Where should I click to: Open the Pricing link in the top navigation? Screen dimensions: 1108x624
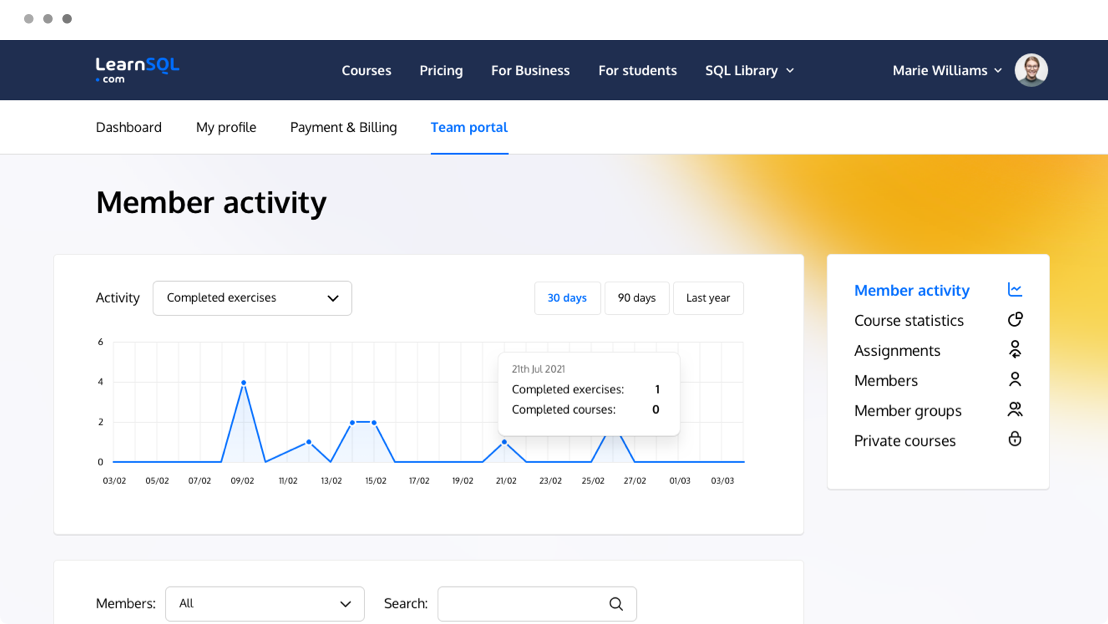[x=441, y=70]
